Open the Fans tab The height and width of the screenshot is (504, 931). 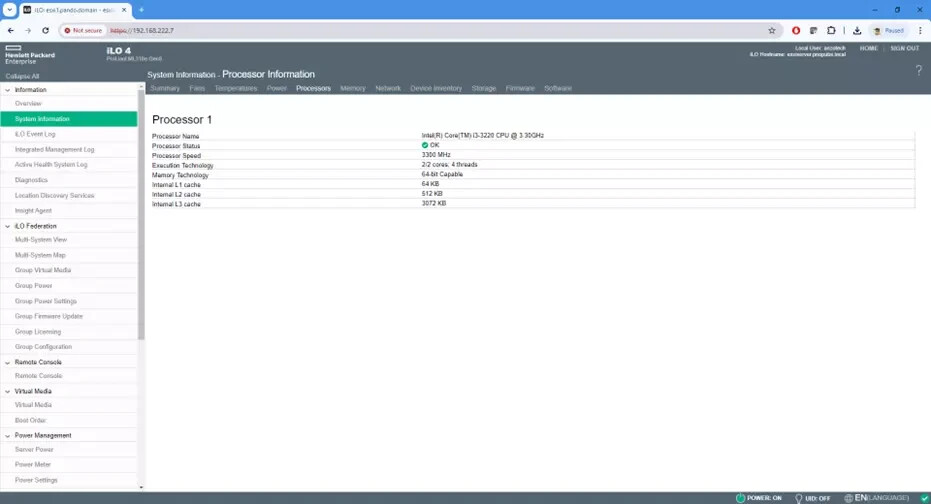197,88
